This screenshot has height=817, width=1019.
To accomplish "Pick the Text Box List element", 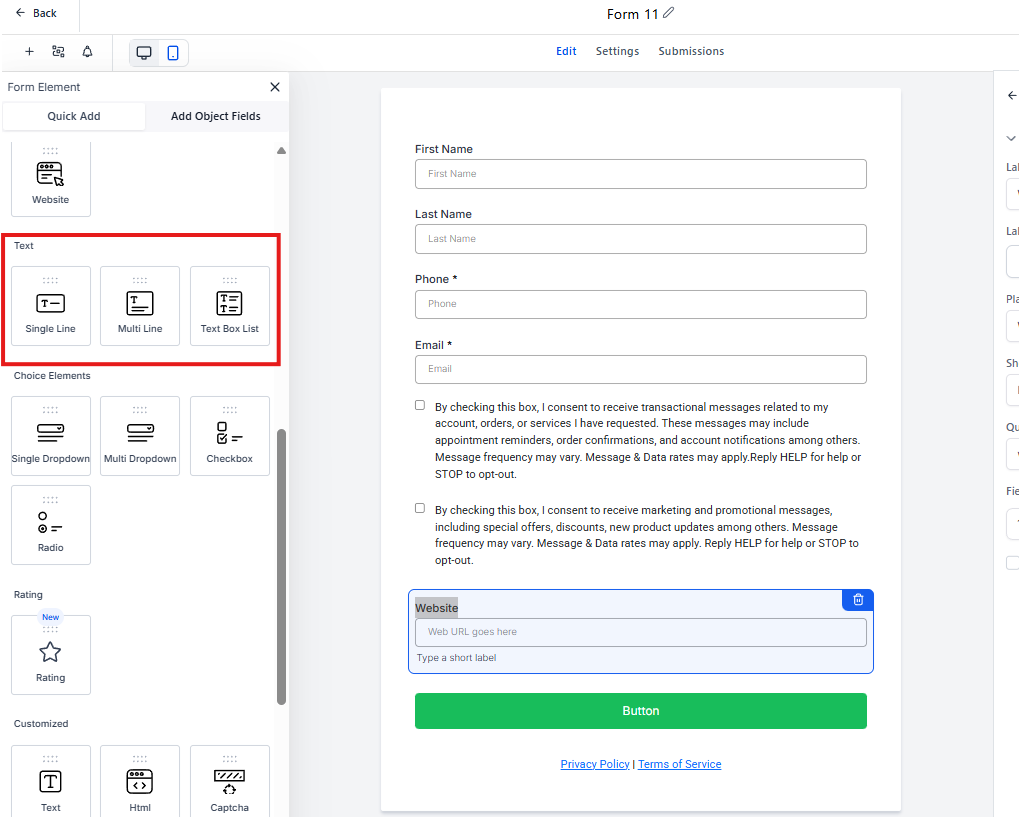I will click(x=229, y=306).
